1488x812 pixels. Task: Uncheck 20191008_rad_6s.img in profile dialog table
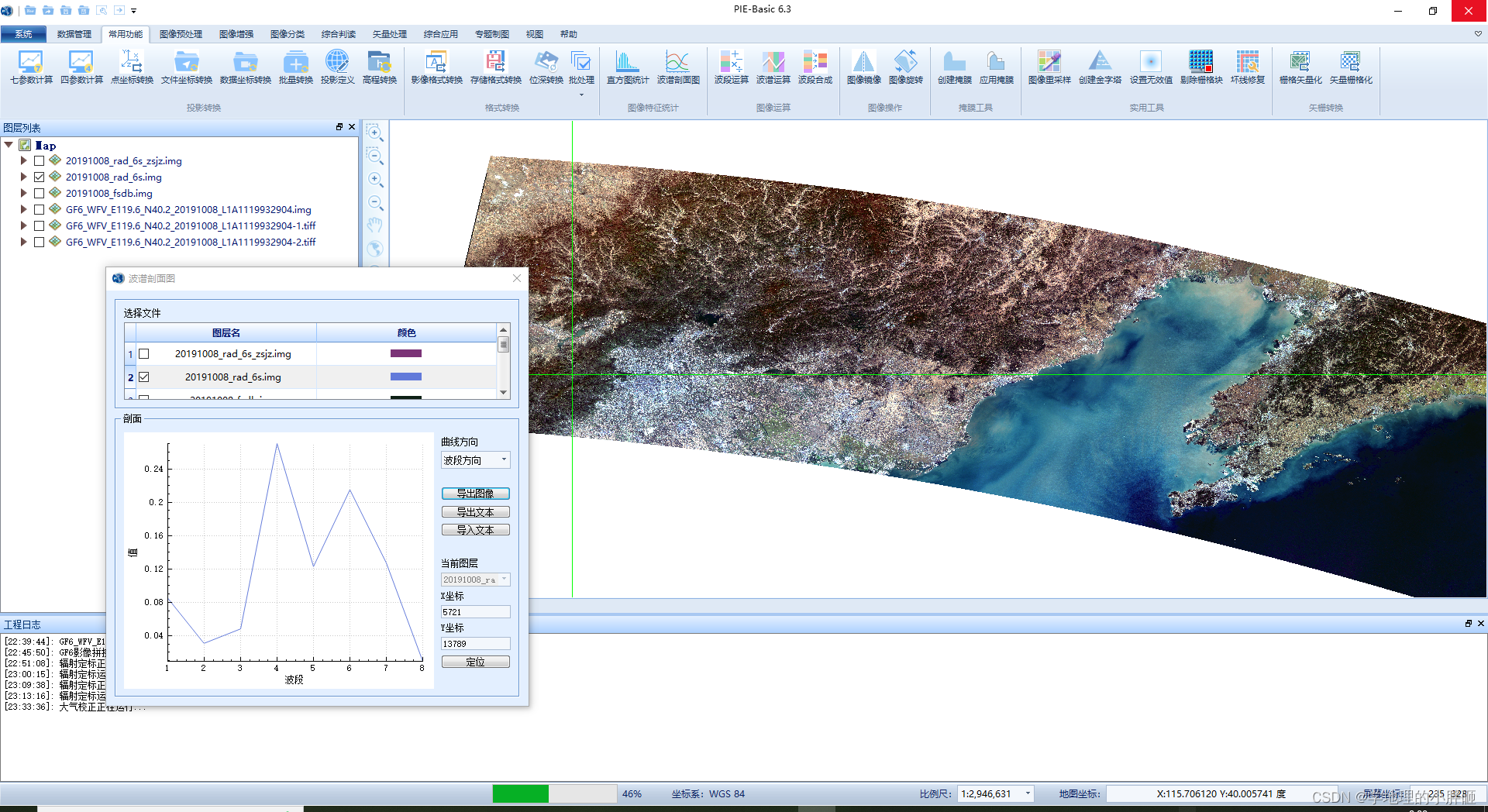[x=143, y=377]
